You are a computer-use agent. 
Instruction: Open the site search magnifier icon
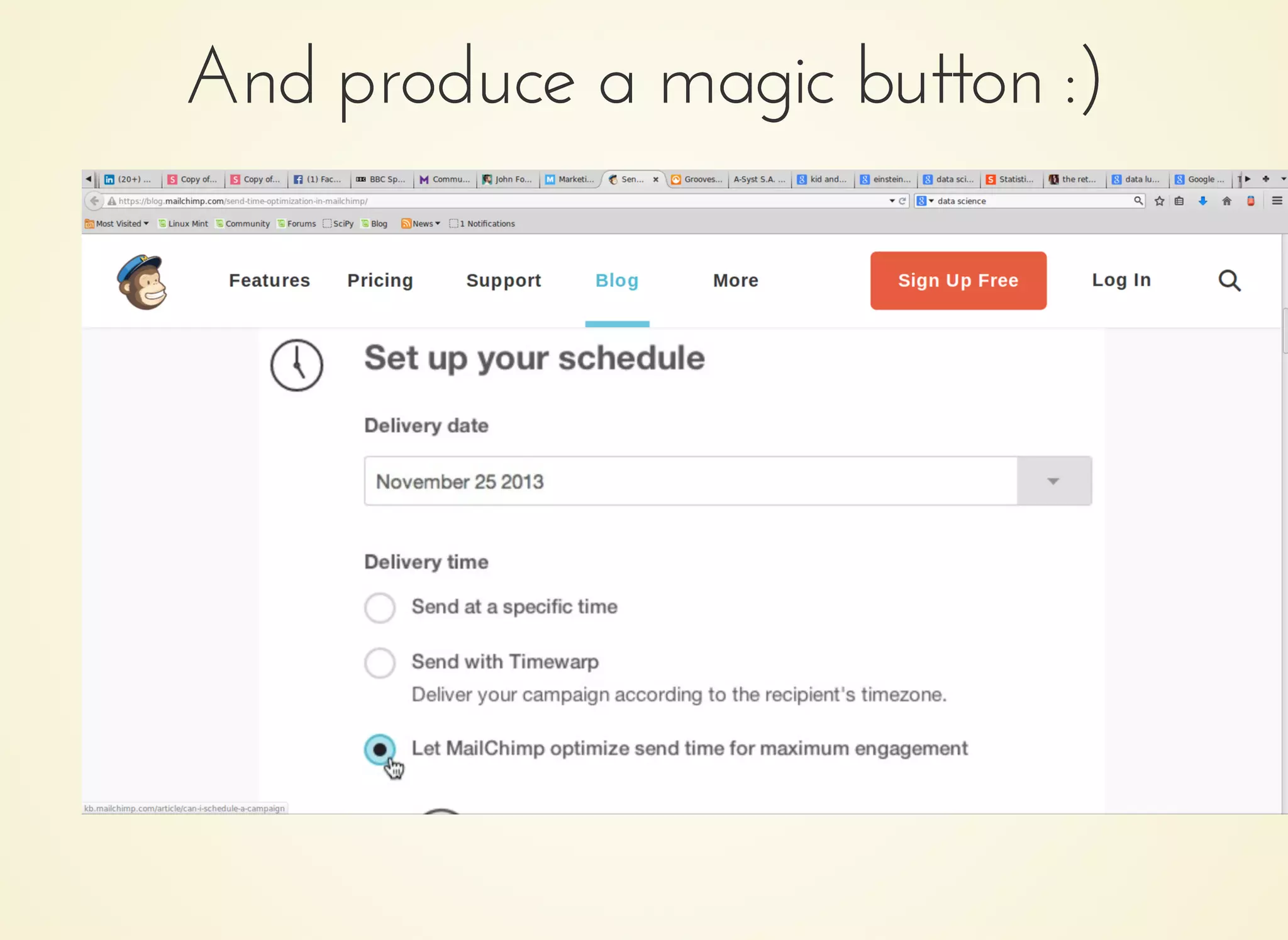pyautogui.click(x=1230, y=281)
